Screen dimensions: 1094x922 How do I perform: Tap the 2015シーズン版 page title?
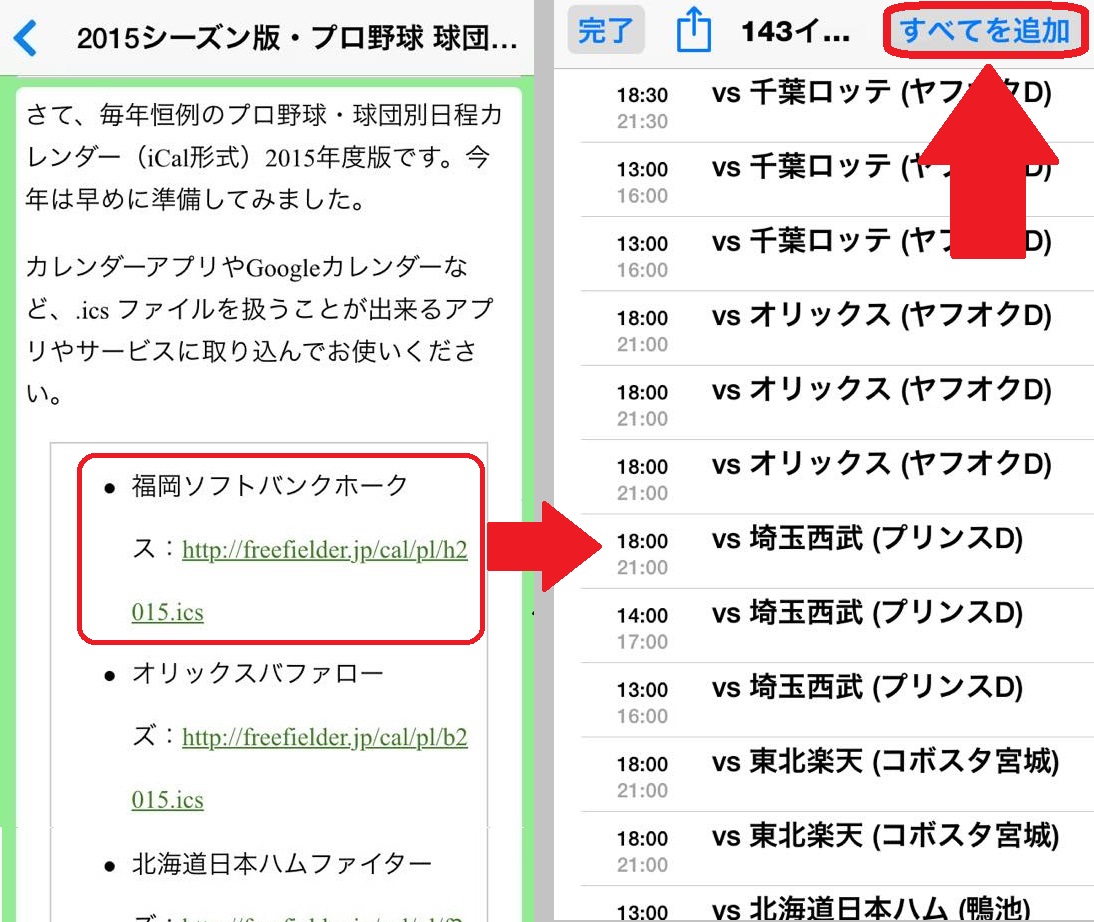tap(297, 38)
